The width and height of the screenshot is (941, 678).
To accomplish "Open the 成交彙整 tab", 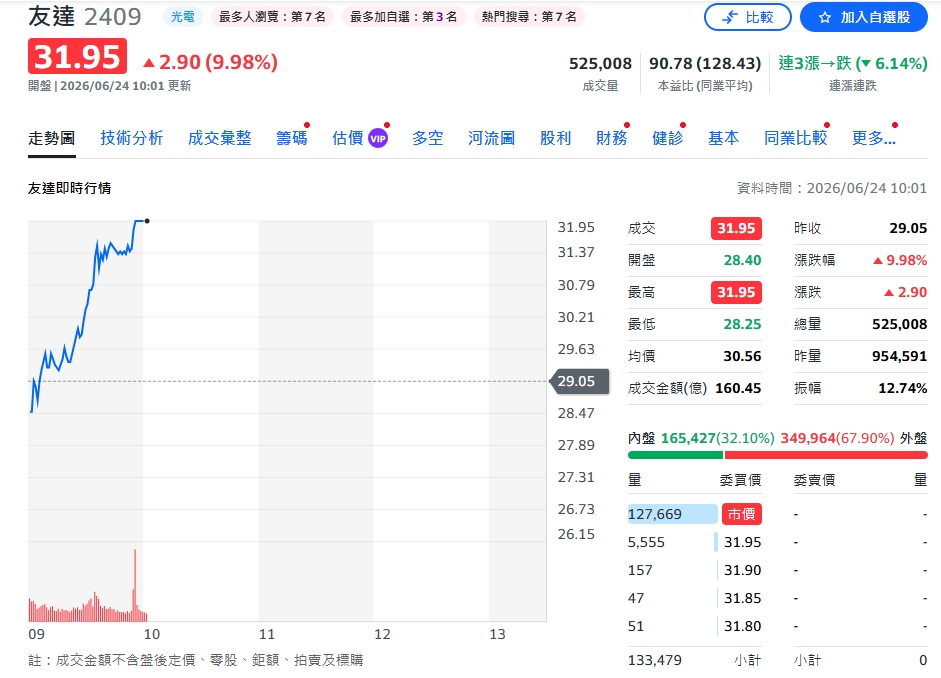I will pyautogui.click(x=219, y=139).
